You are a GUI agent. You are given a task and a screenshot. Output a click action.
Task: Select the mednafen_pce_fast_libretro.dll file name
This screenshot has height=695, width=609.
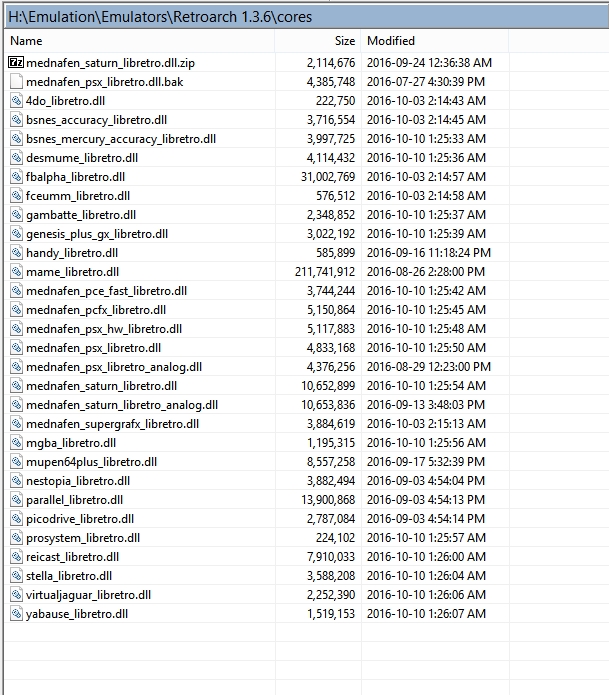[x=106, y=291]
